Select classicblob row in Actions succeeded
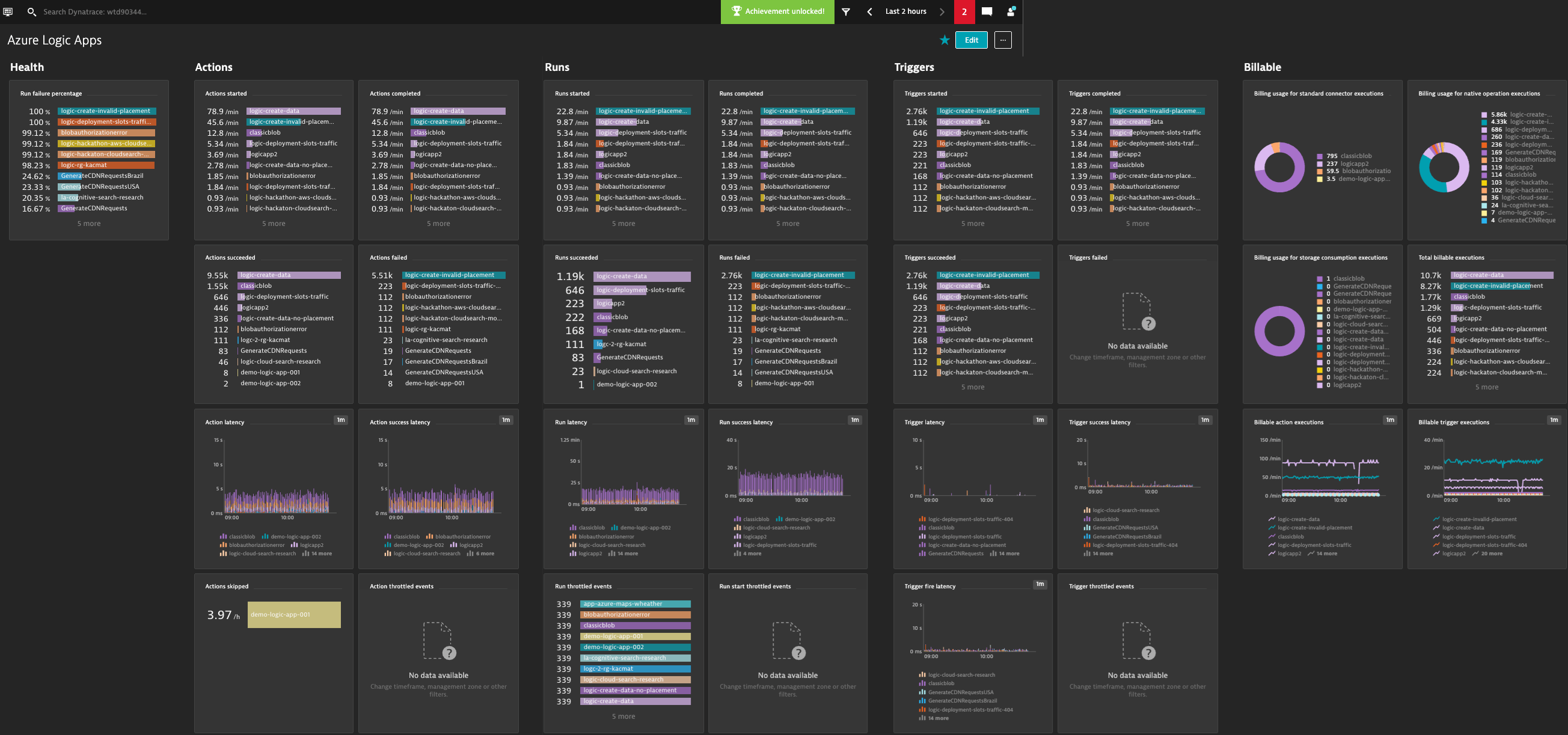Screen dimensions: 1568x735 [x=274, y=286]
